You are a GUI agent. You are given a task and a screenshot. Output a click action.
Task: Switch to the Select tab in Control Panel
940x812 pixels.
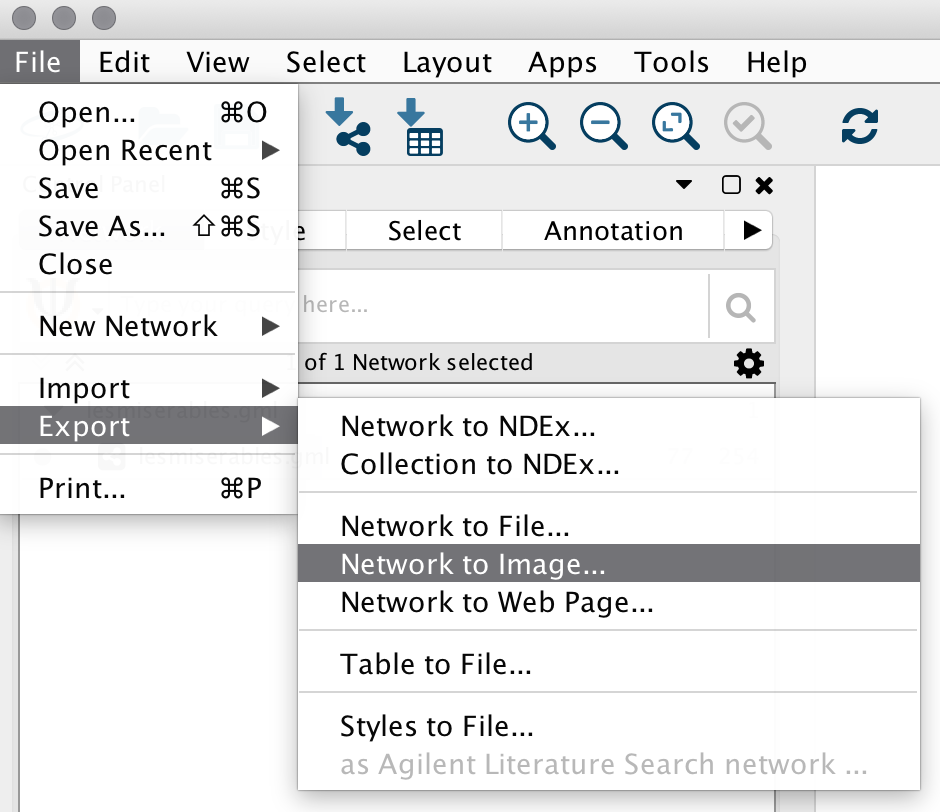point(424,230)
